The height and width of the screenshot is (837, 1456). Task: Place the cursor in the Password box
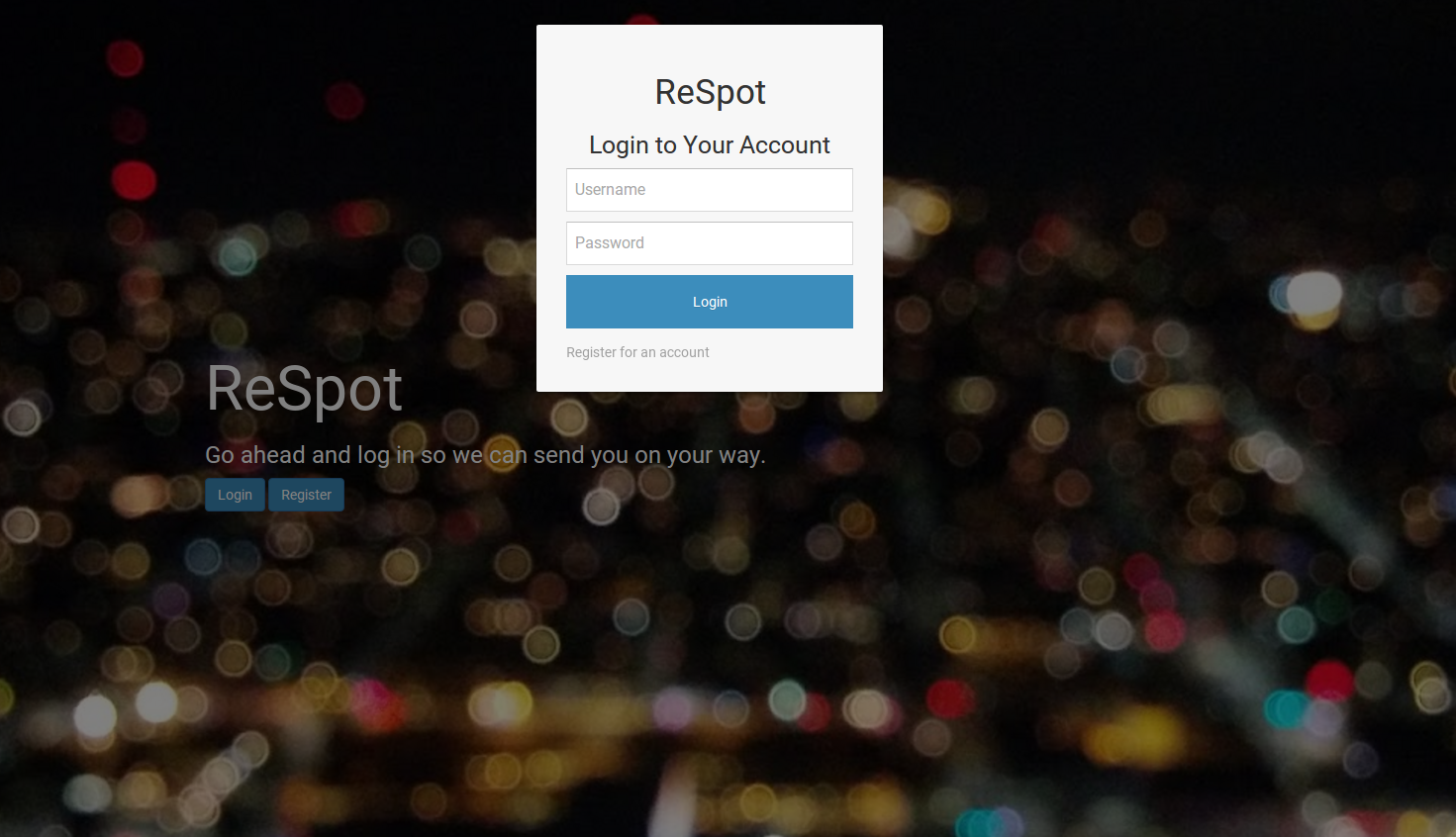coord(709,243)
